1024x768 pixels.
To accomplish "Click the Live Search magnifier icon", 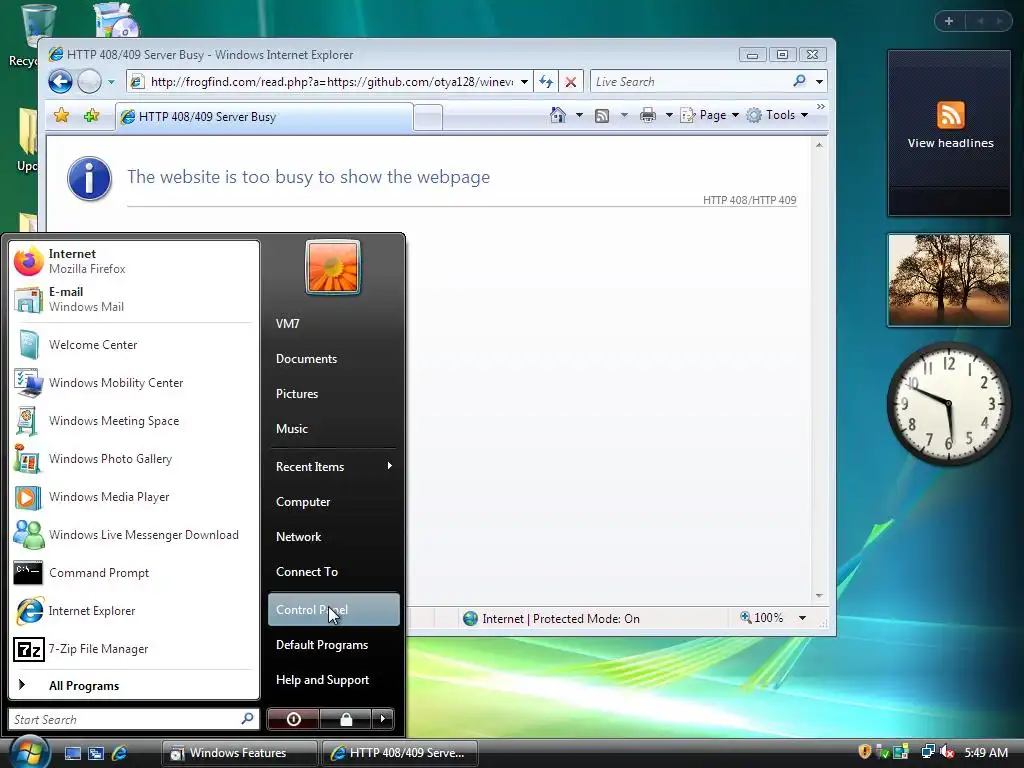I will point(799,81).
